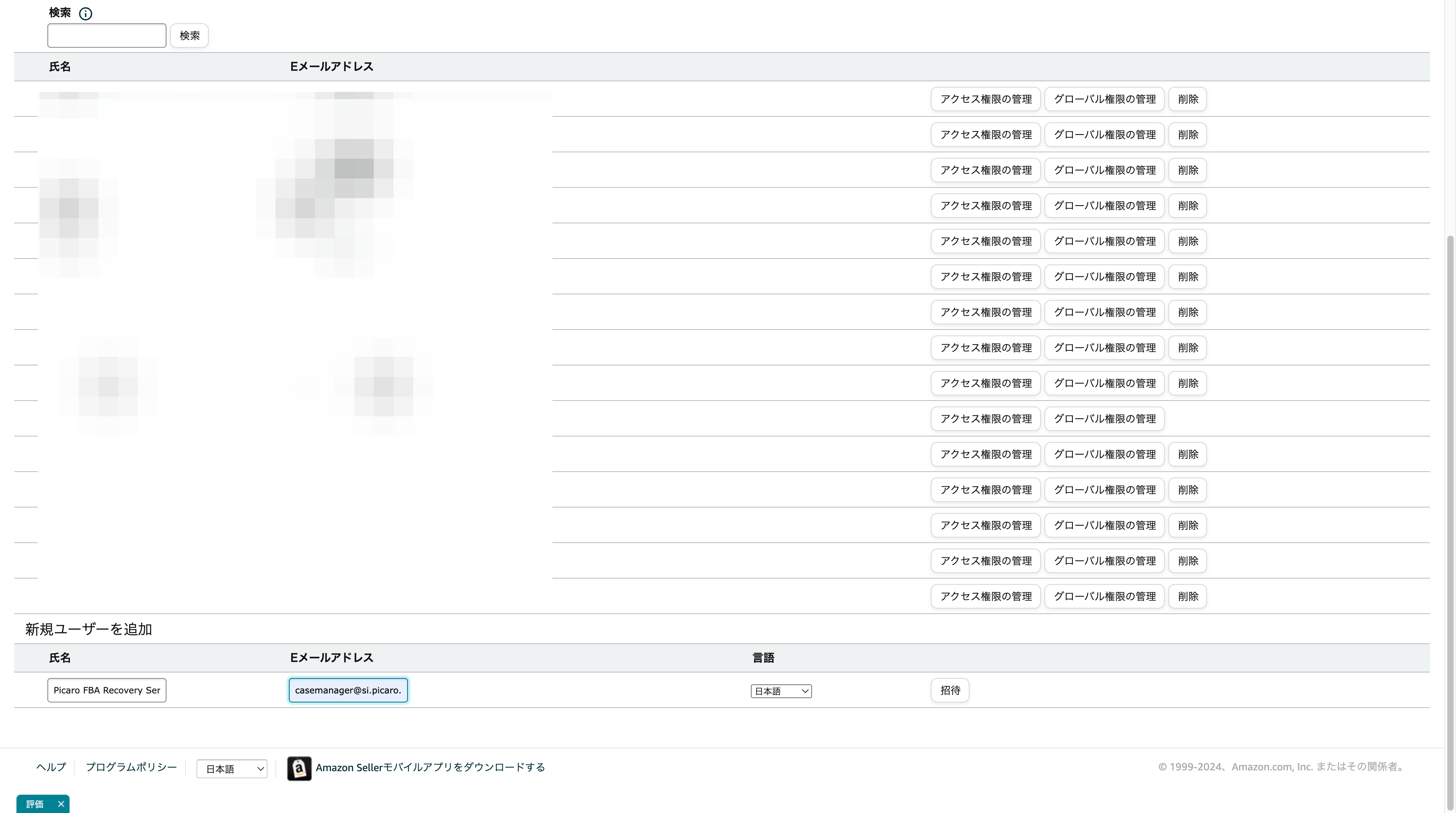Open the プログラムポリシー link
The height and width of the screenshot is (813, 1456).
click(x=131, y=767)
